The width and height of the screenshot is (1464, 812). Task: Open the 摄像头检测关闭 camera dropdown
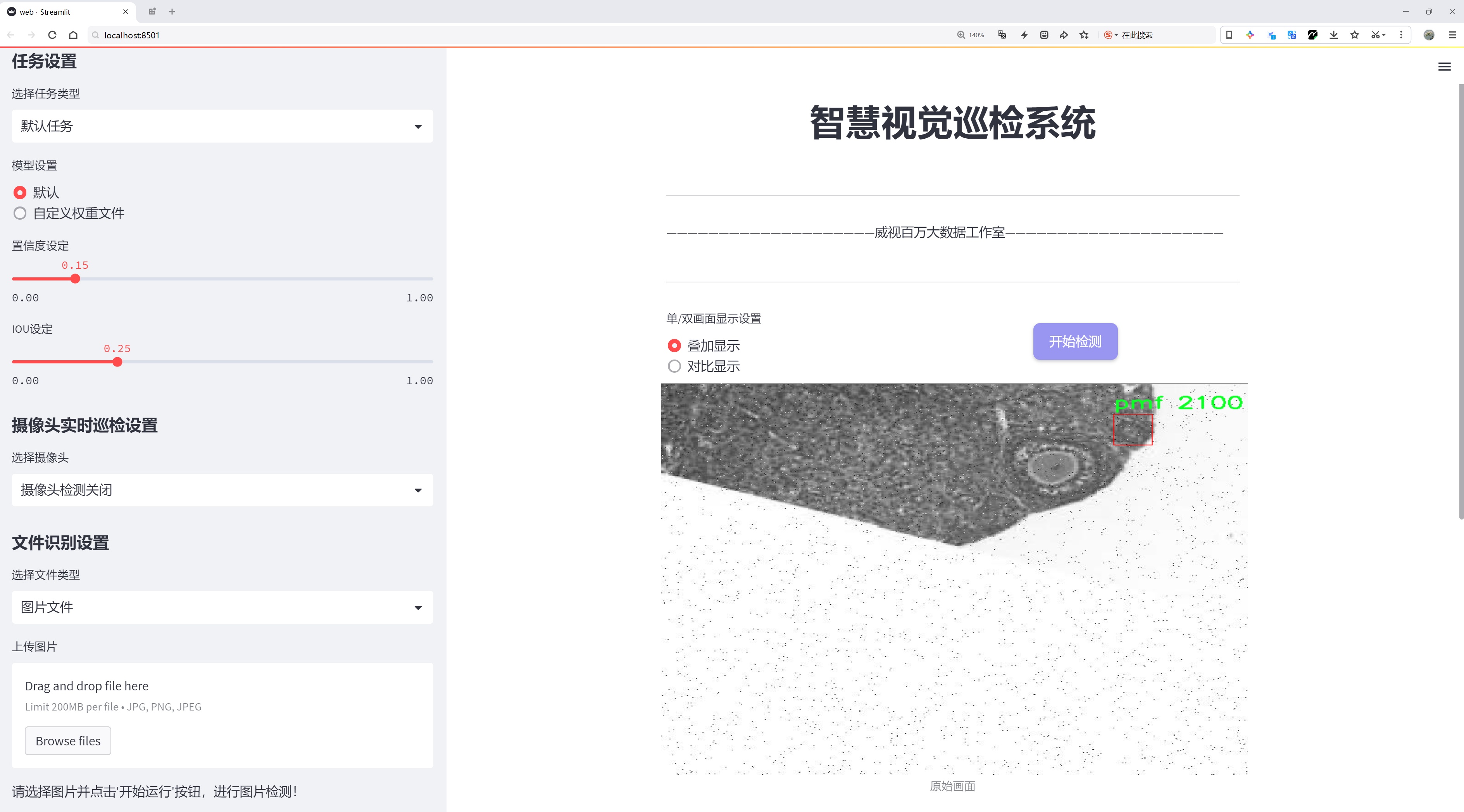pos(222,490)
